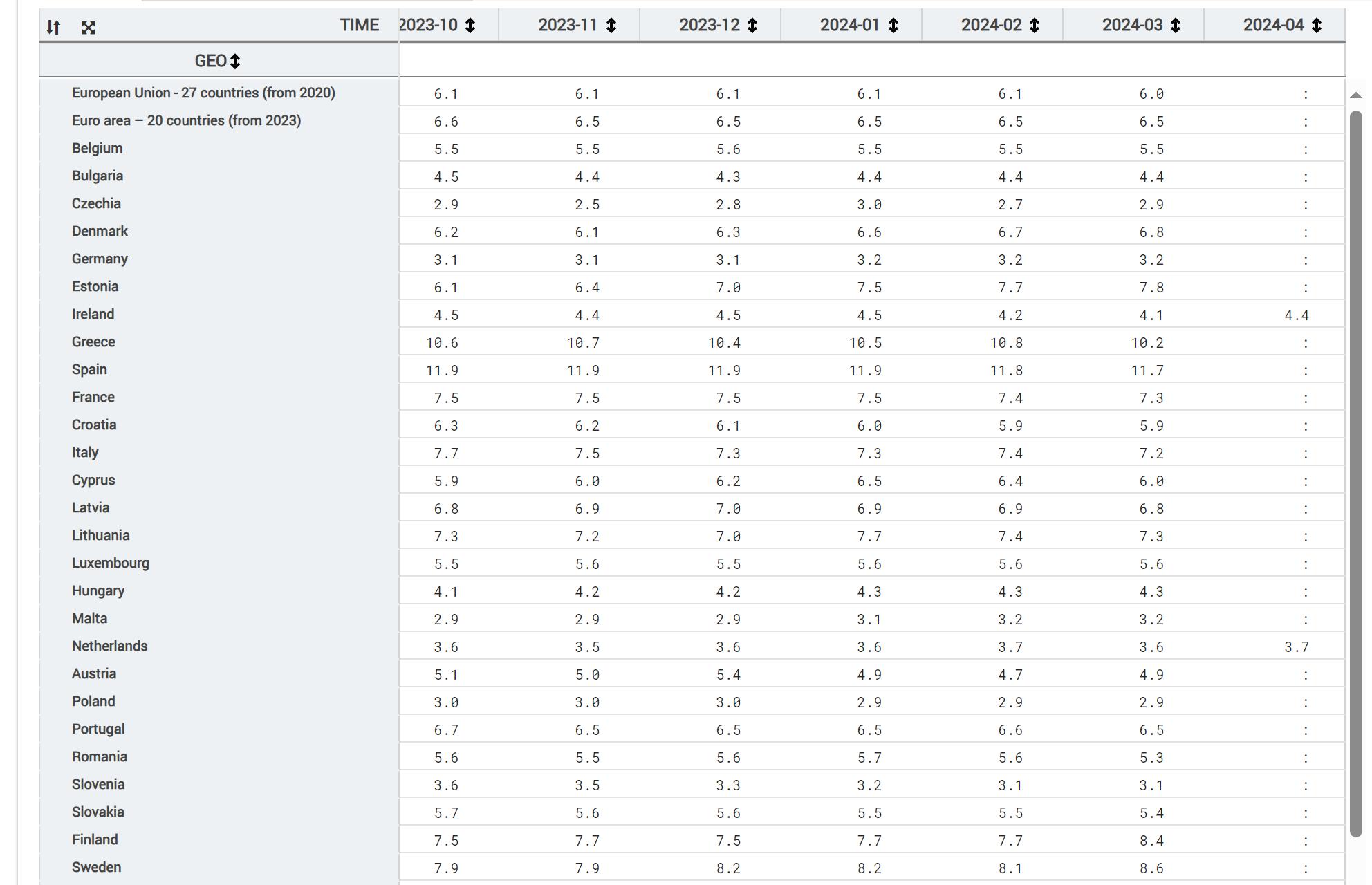Screen dimensions: 1372x885
Task: Click Finland's 2024-03 value 8.4
Action: pos(1151,841)
